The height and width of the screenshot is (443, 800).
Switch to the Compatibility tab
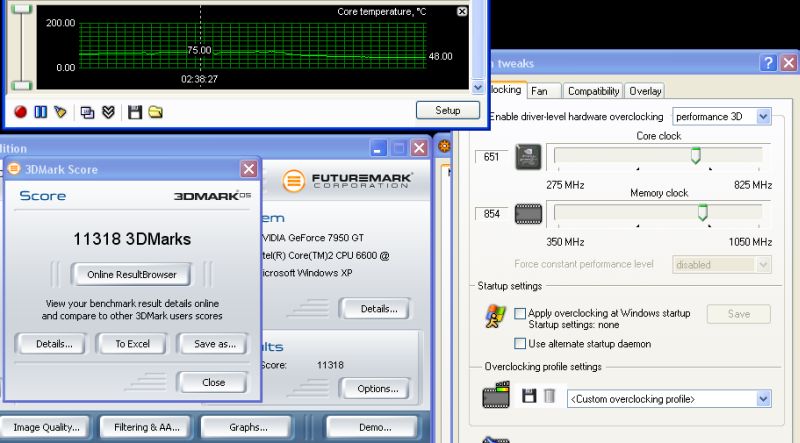[593, 91]
